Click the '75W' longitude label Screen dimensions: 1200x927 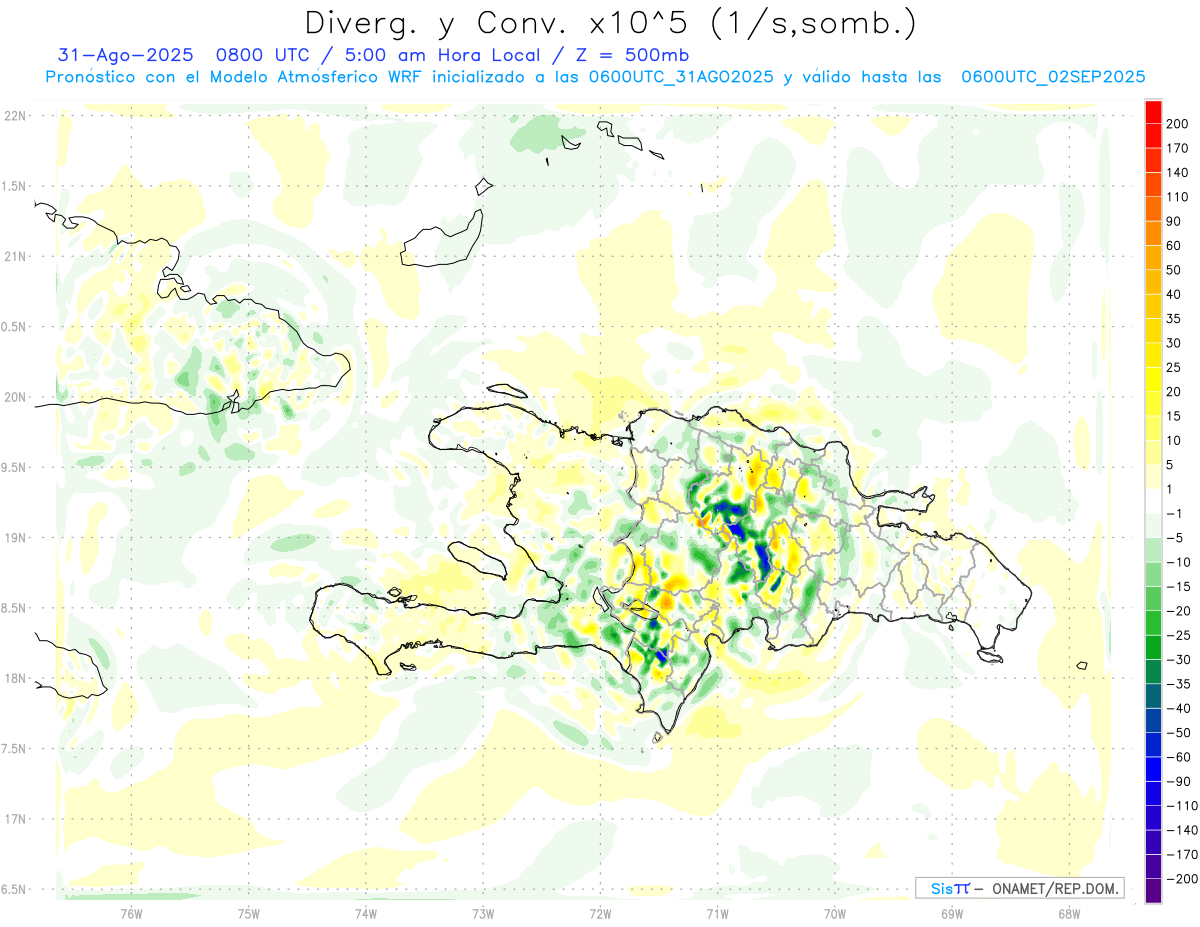(x=248, y=913)
